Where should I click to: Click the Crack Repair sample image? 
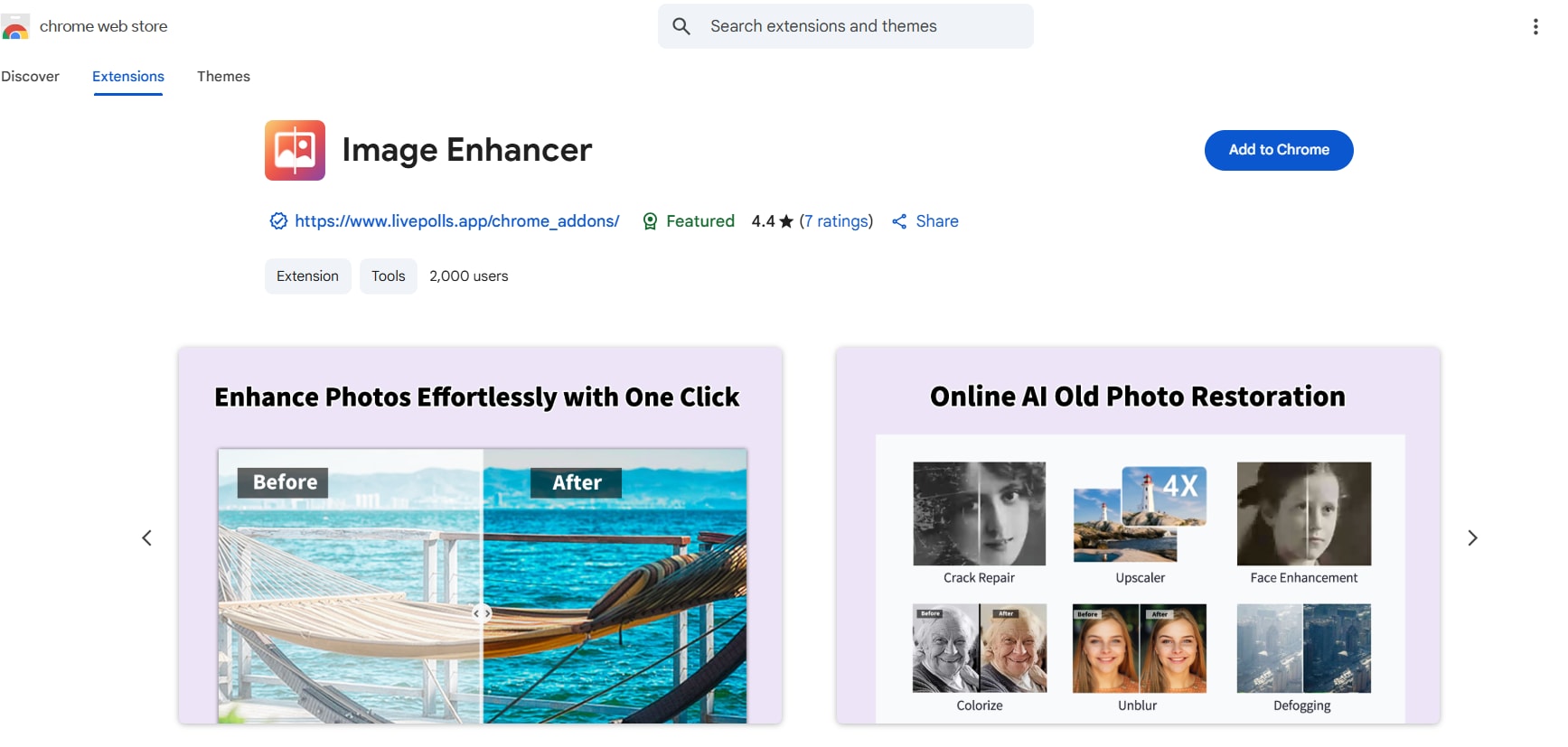coord(979,514)
